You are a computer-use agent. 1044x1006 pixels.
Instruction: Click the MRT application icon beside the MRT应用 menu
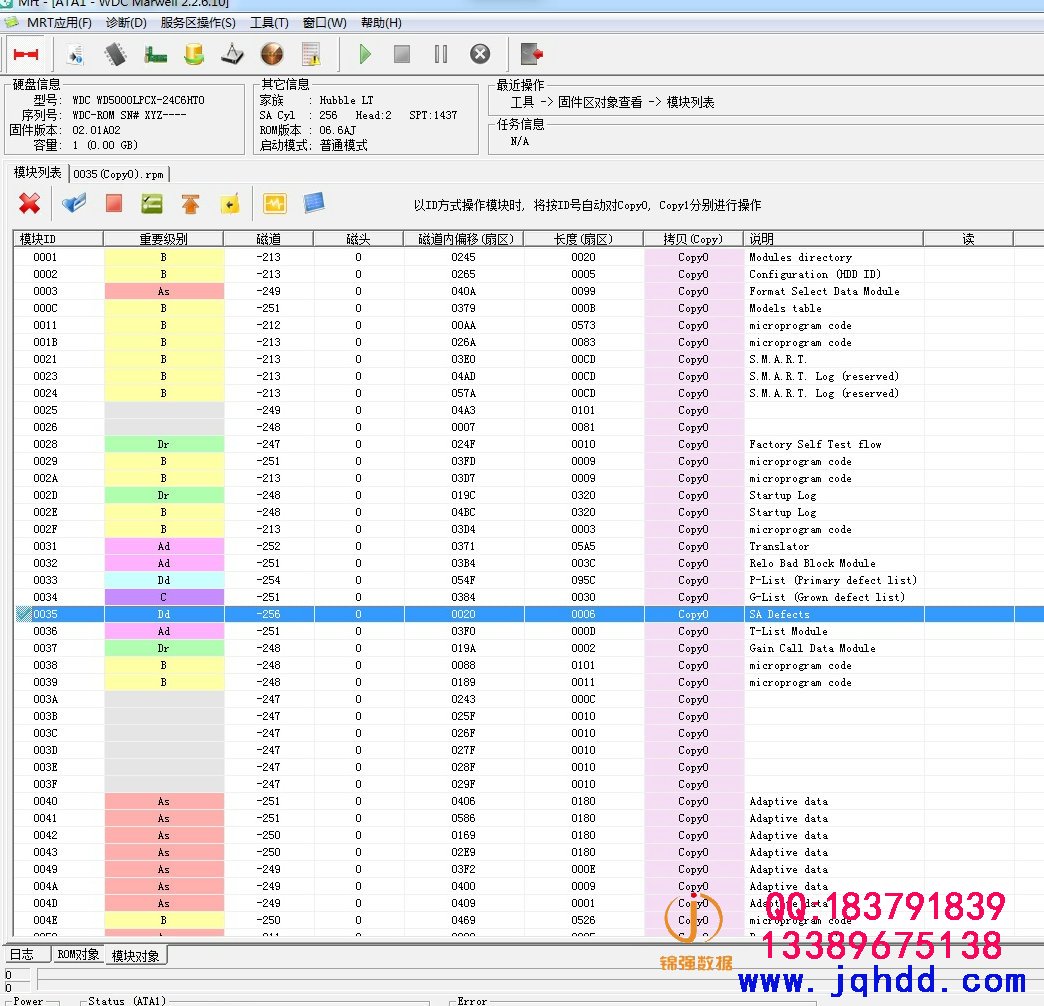coord(11,23)
